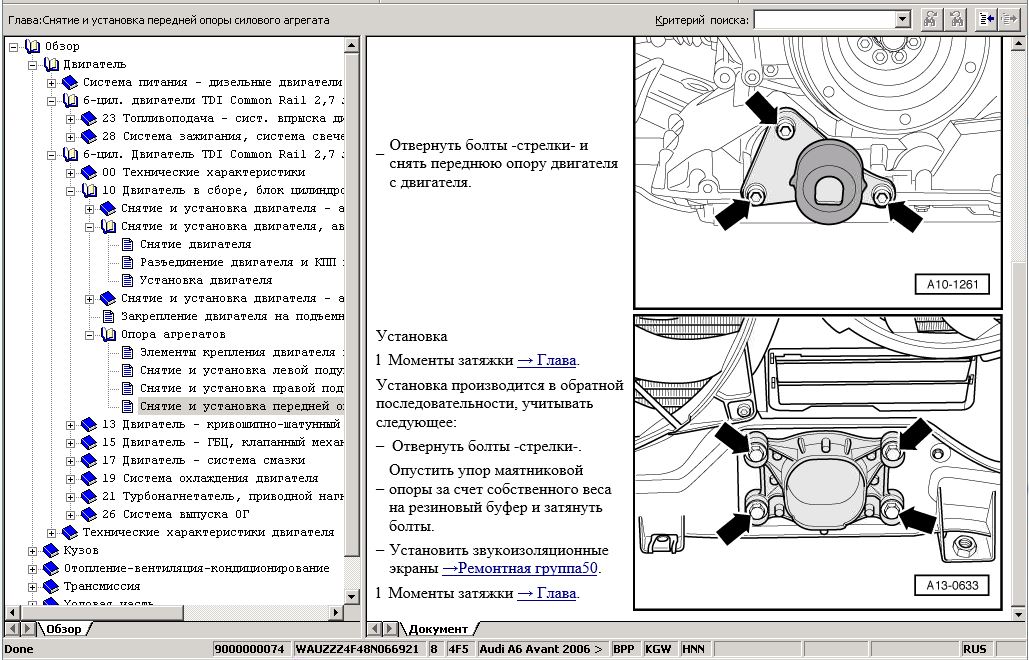Screen dimensions: 1029x660
Task: Click book icon of 28 Система зажигания
Action: coord(89,136)
